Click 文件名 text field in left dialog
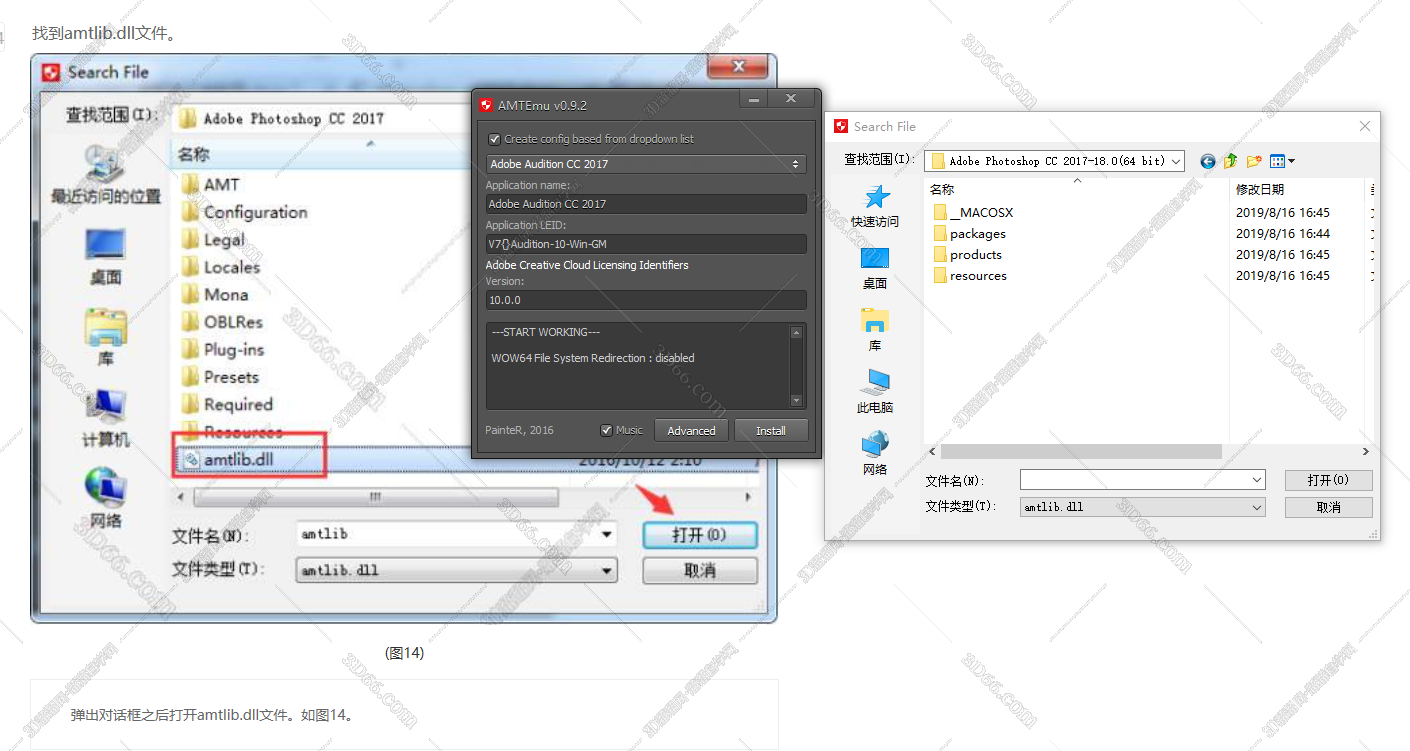Viewport: 1410px width, 751px height. tap(447, 535)
